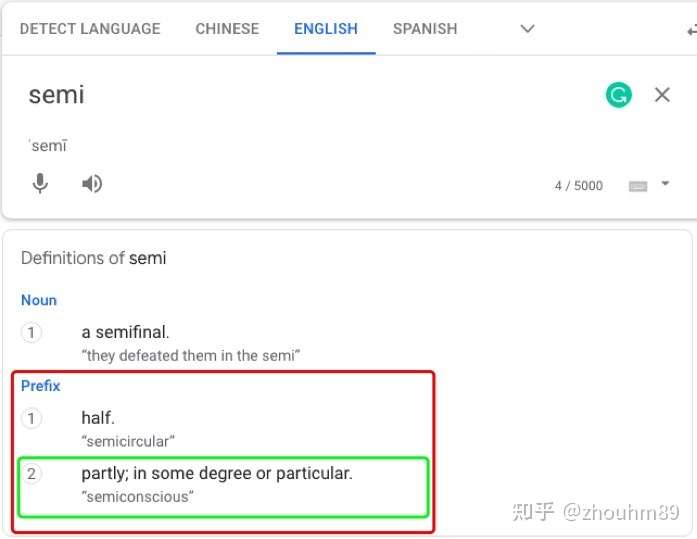Click the Noun definition number 1 circle
The width and height of the screenshot is (697, 539).
[31, 332]
